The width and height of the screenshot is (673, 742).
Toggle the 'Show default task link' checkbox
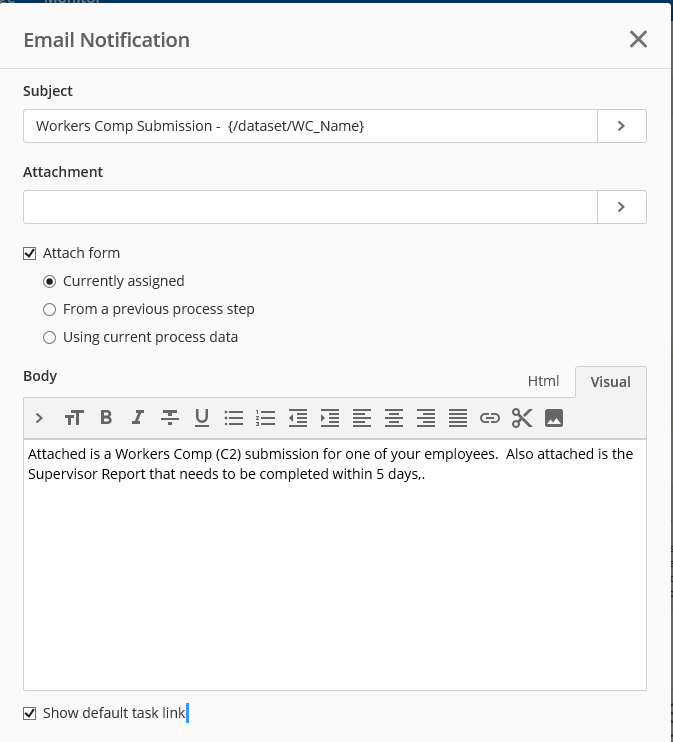click(x=30, y=713)
